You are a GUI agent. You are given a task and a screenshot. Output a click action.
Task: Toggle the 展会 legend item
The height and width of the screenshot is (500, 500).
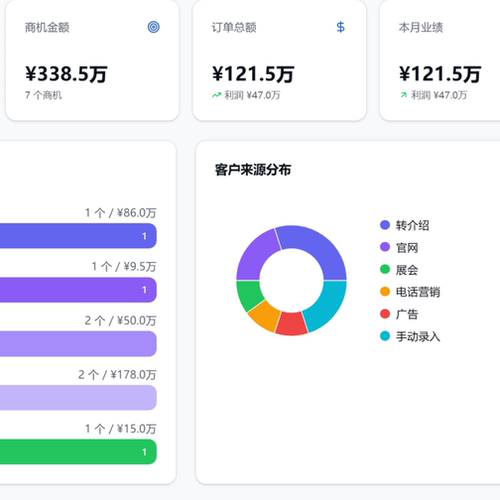tap(399, 270)
